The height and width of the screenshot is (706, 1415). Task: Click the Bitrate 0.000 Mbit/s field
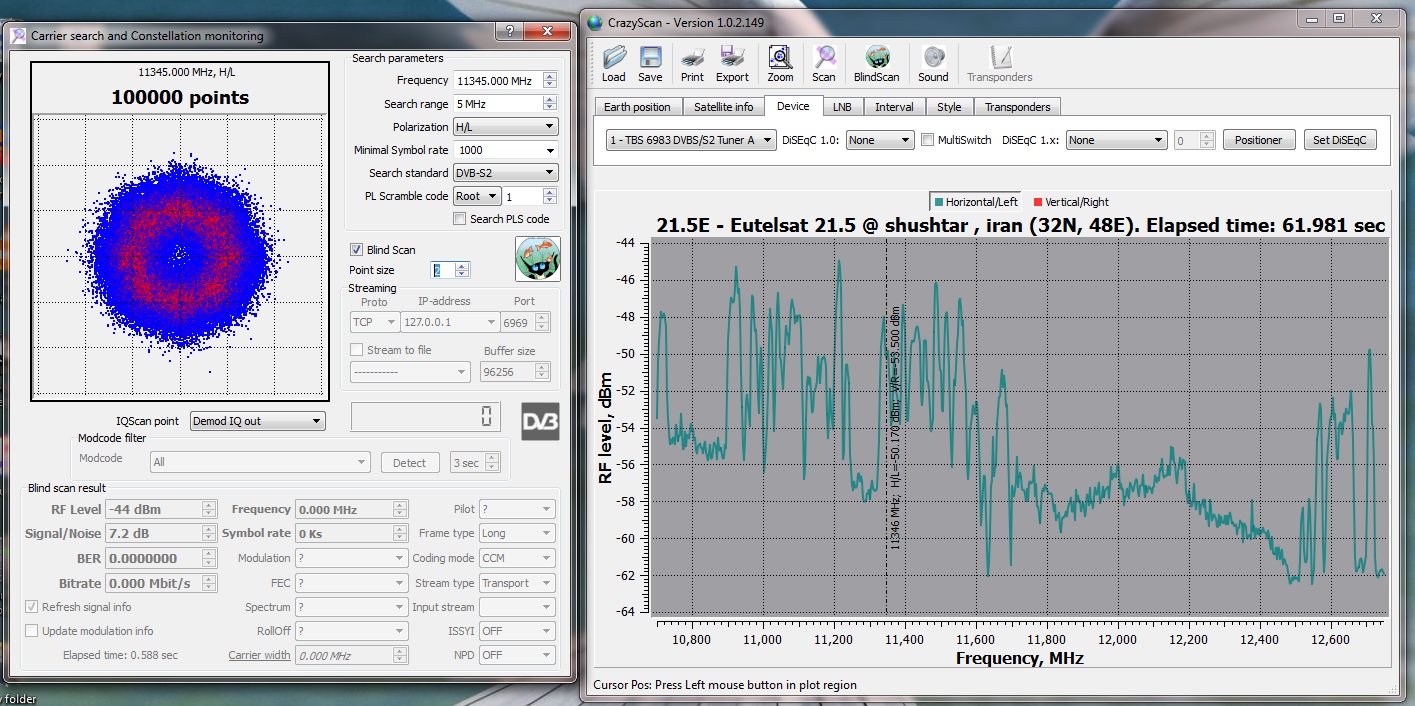(161, 583)
